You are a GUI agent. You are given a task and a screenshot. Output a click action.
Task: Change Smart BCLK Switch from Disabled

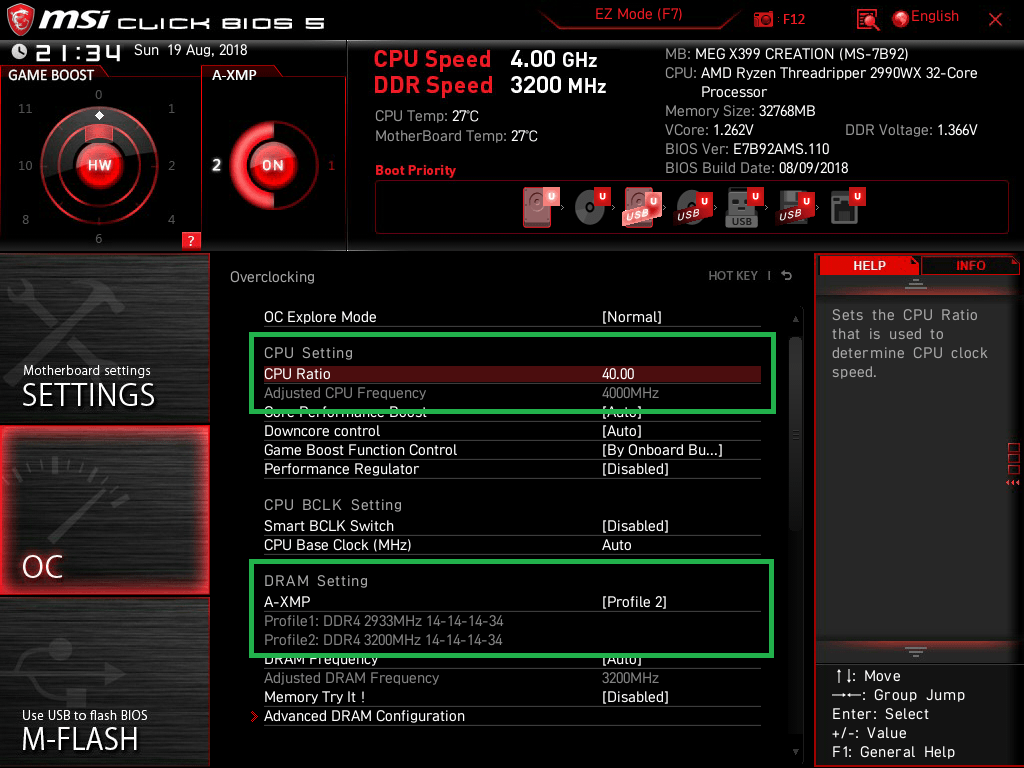[x=512, y=526]
